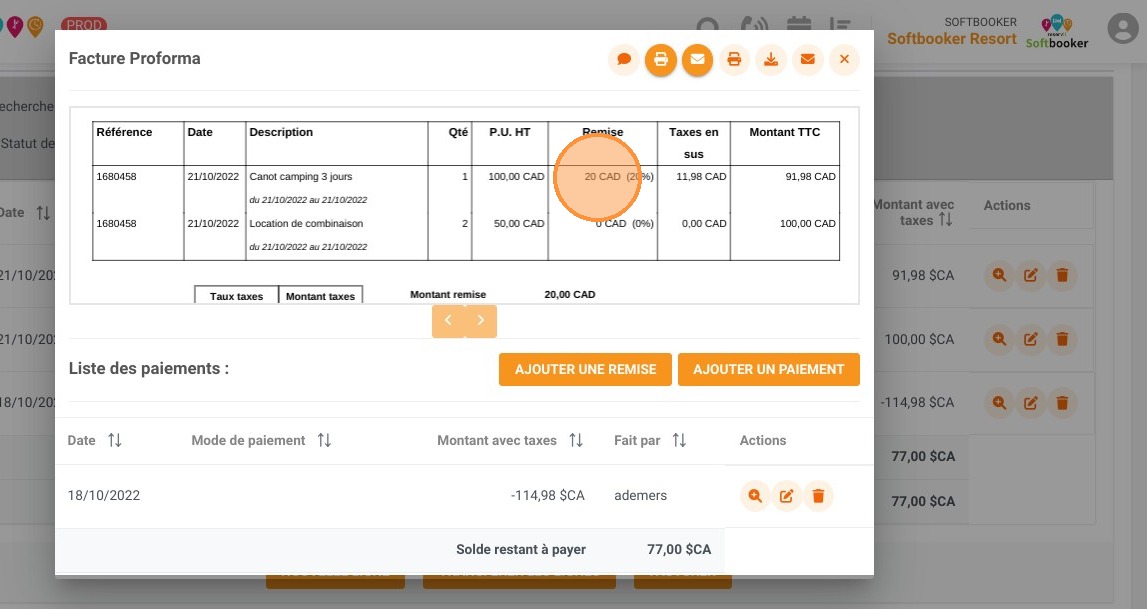Select the 91,98 CAD Montant TTC cell
Image resolution: width=1147 pixels, height=609 pixels.
[x=811, y=176]
